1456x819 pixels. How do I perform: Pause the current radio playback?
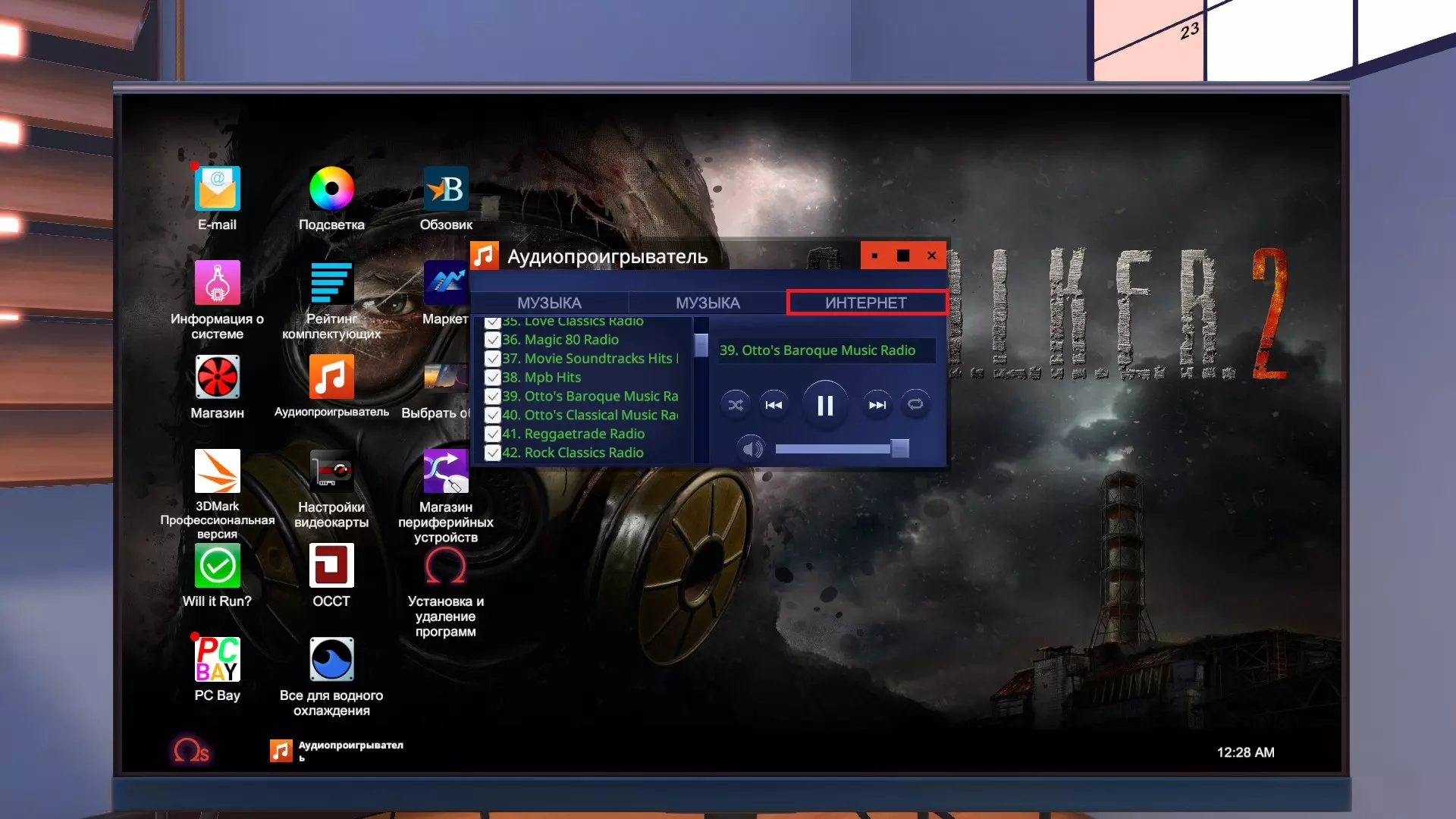point(825,406)
